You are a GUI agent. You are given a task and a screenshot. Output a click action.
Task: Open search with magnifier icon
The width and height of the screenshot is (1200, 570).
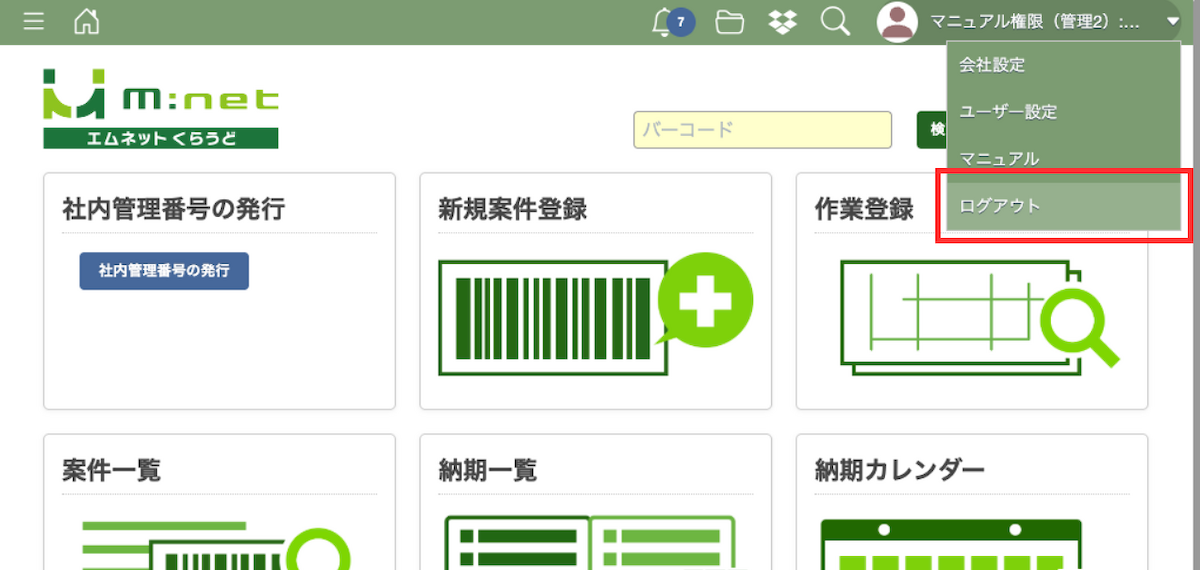835,22
